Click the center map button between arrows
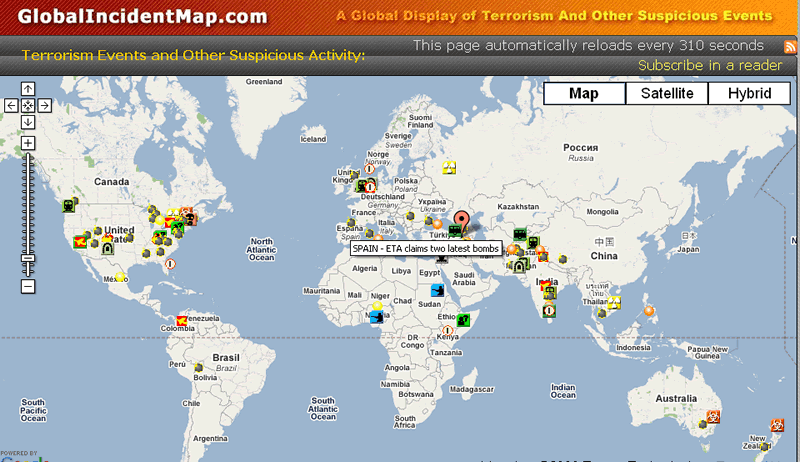This screenshot has width=800, height=462. point(28,106)
